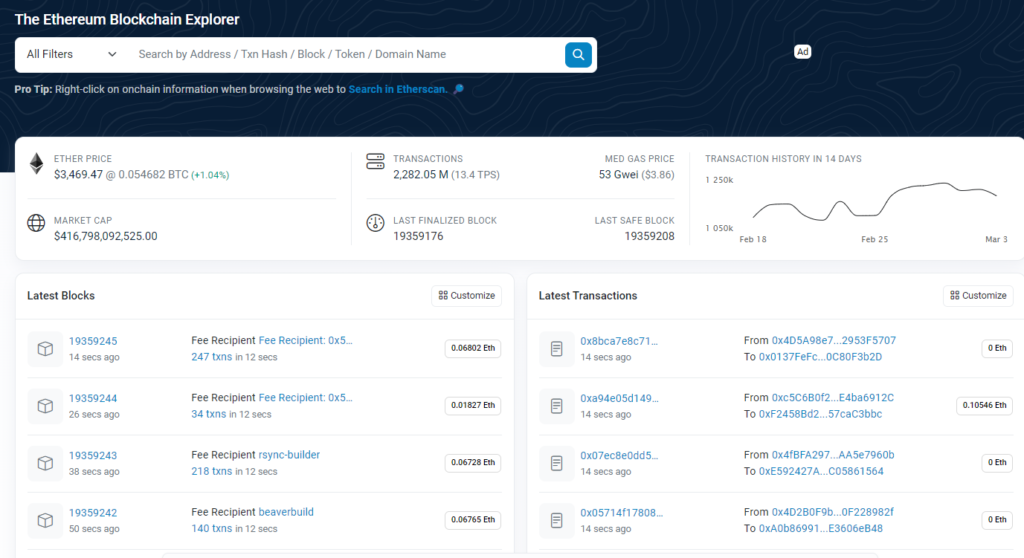Click document icon for transaction 0x05714f17808
This screenshot has height=558, width=1024.
click(556, 520)
